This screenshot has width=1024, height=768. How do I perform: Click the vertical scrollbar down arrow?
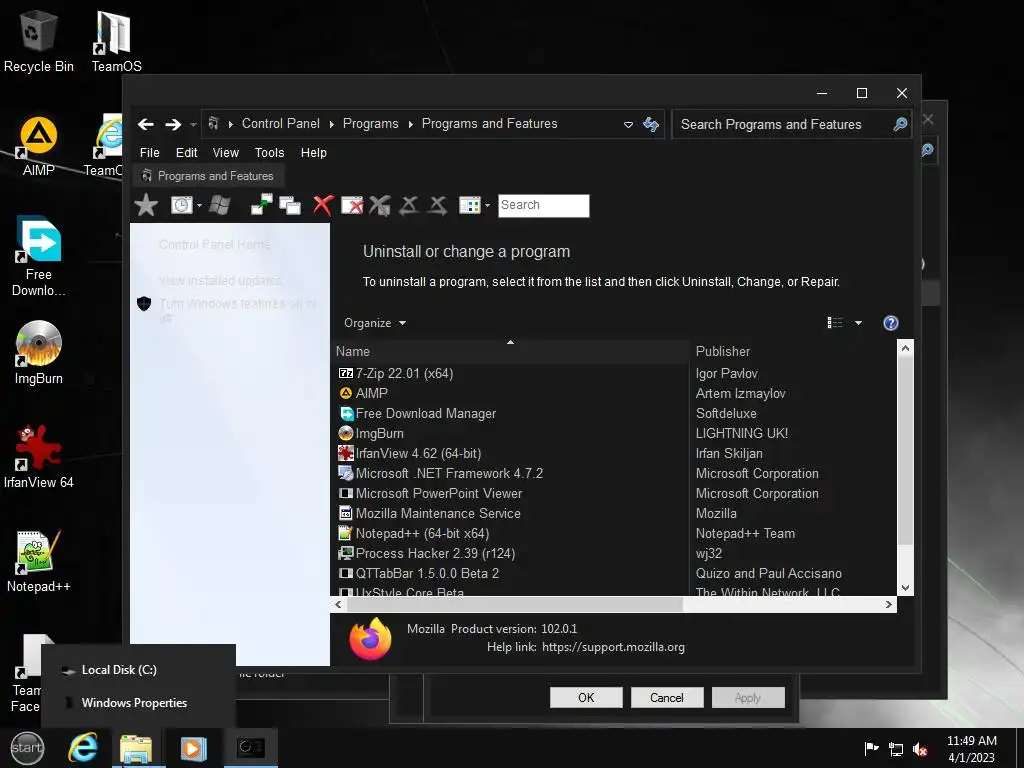(x=905, y=588)
